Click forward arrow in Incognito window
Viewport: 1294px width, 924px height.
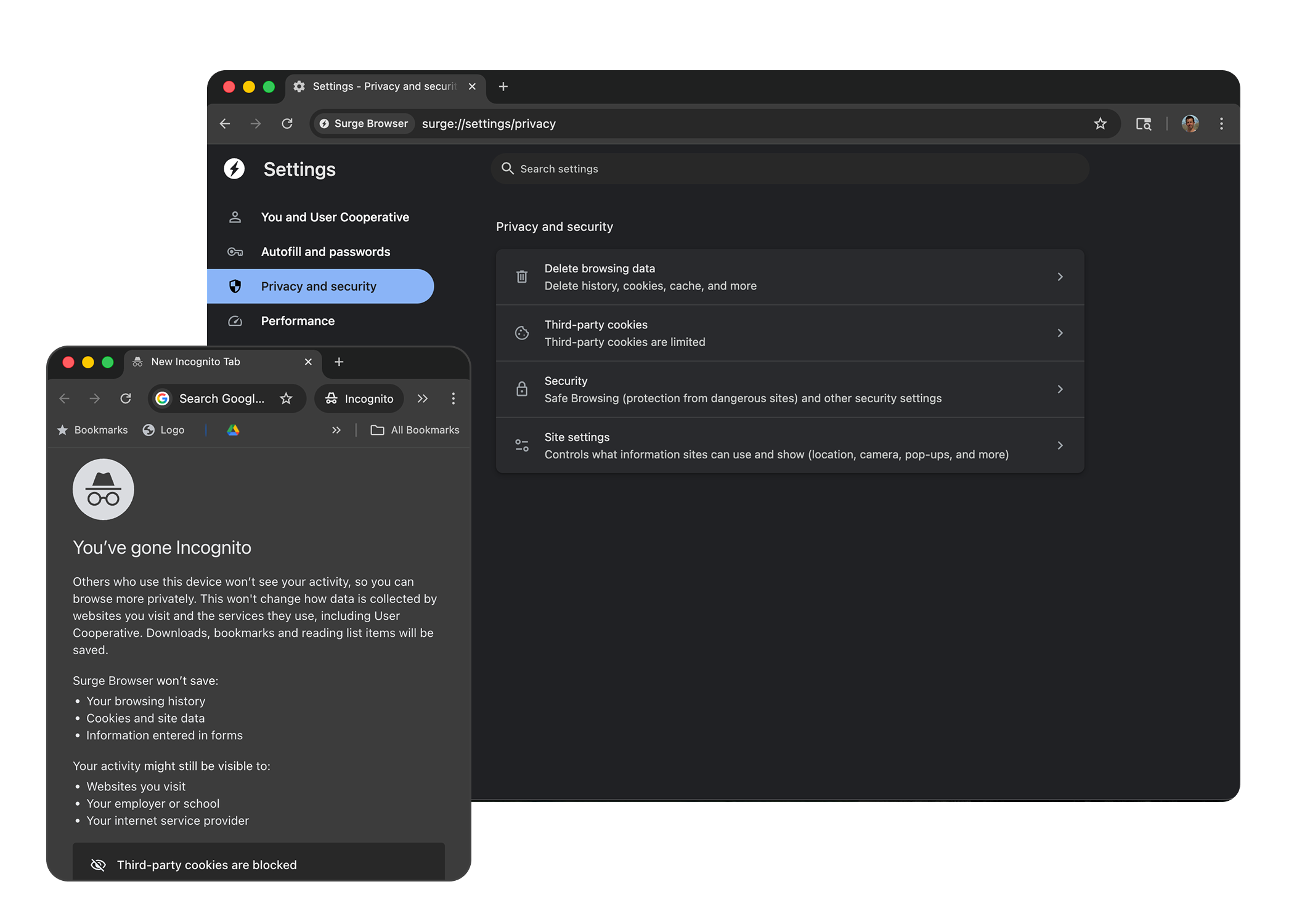click(94, 399)
